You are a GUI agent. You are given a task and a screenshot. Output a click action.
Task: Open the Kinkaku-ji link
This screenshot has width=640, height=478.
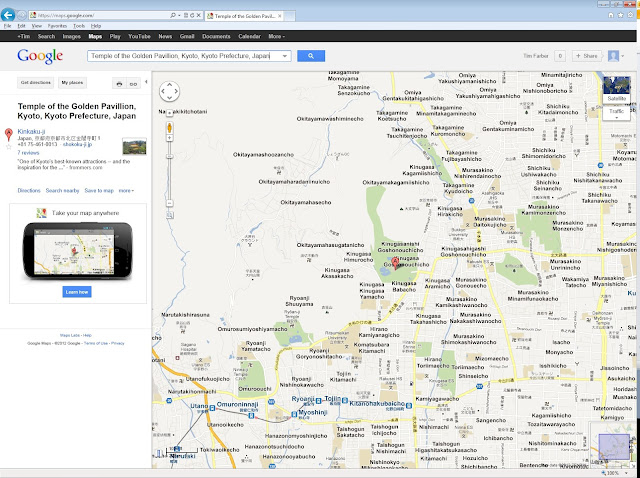[x=31, y=131]
